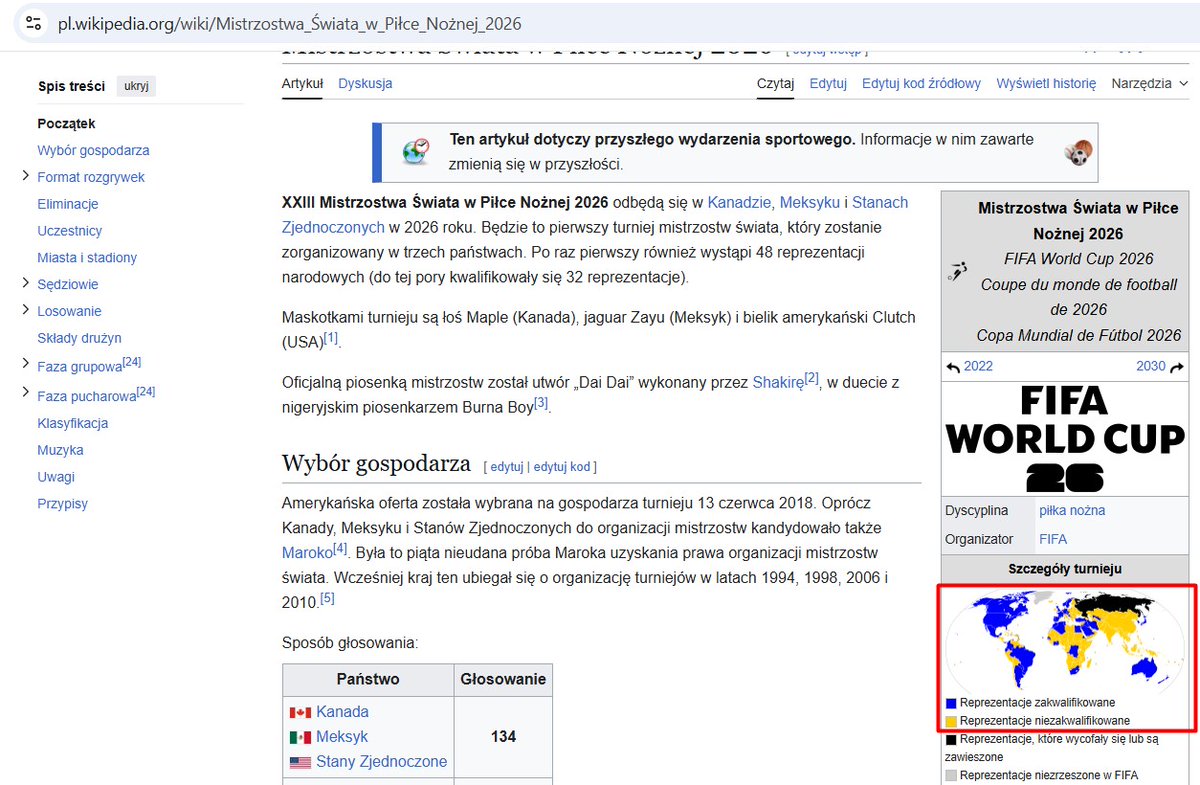Screen dimensions: 1200x785
Task: Expand Format rozgrywek in table of contents
Action: (25, 176)
